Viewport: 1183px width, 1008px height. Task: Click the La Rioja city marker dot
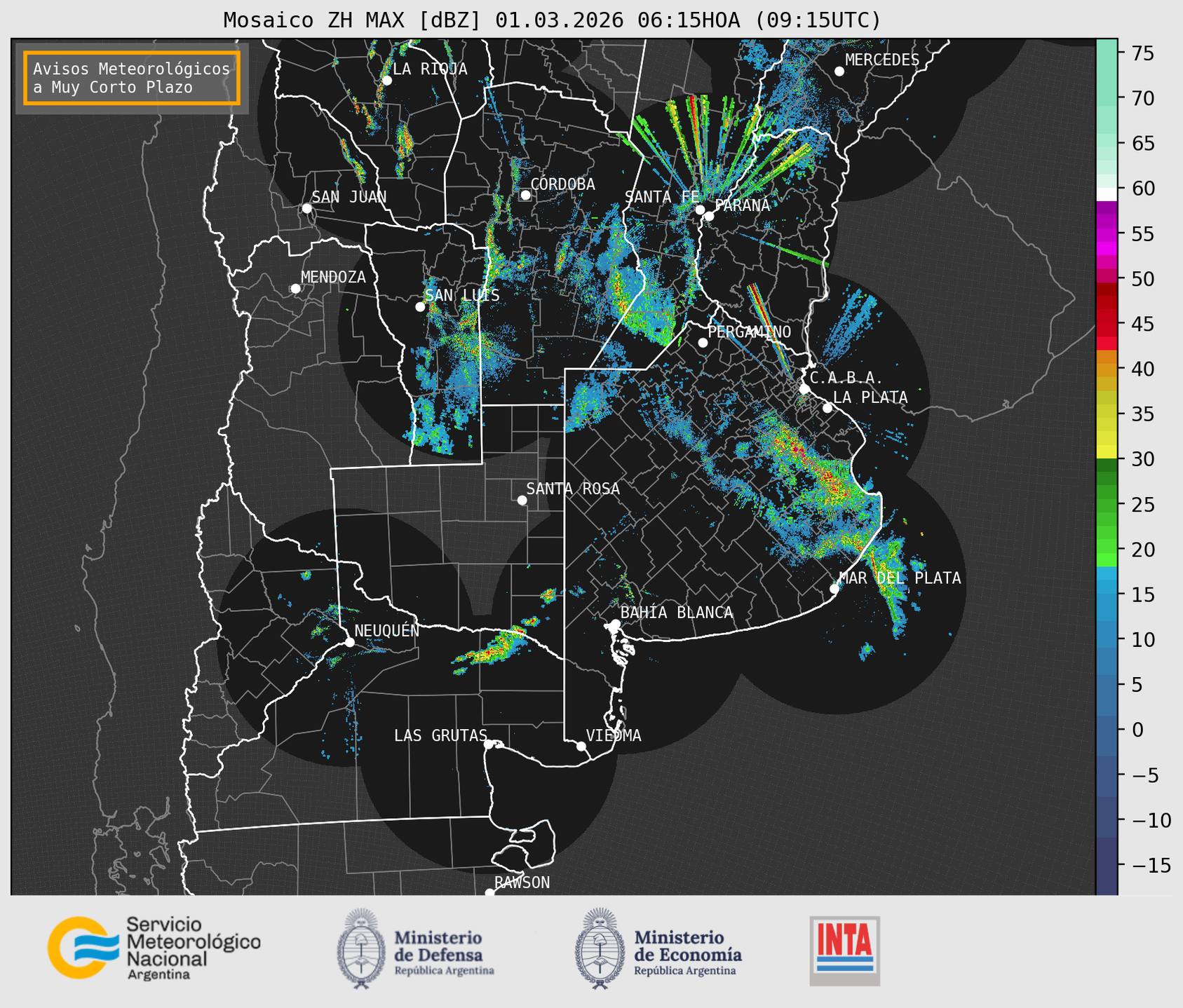(386, 81)
